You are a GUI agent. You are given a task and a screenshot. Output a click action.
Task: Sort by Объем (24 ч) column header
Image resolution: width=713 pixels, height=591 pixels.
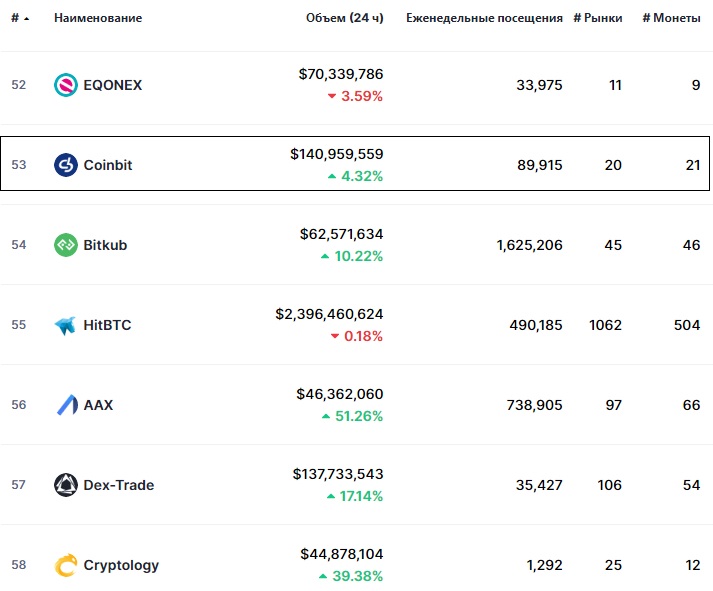pyautogui.click(x=345, y=18)
